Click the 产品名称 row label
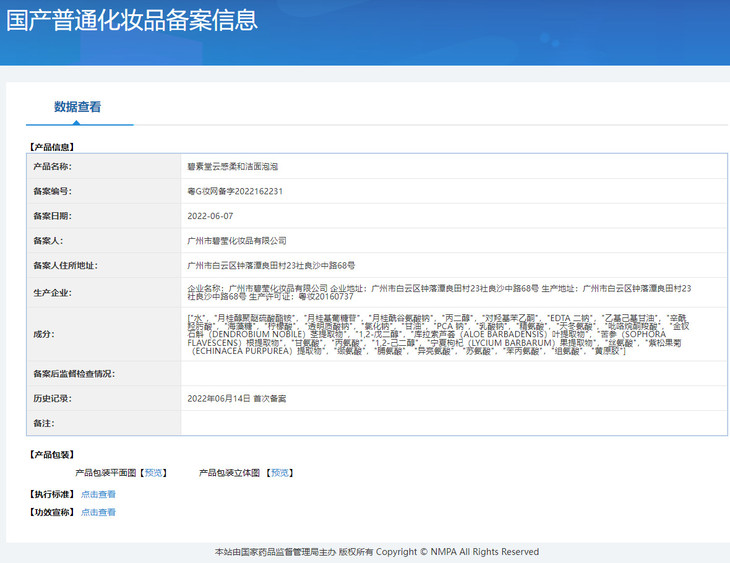The image size is (730, 563). (52, 166)
